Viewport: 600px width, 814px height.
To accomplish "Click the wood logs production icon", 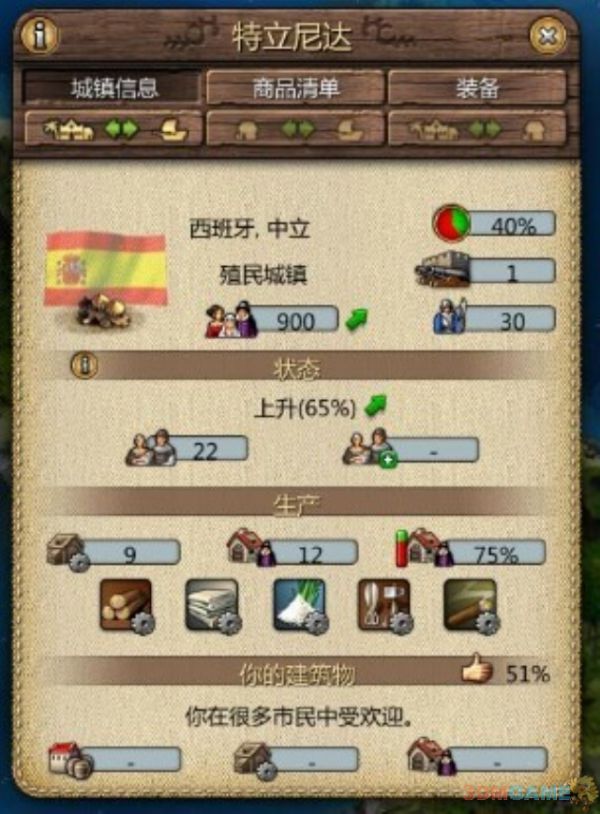I will tap(127, 606).
